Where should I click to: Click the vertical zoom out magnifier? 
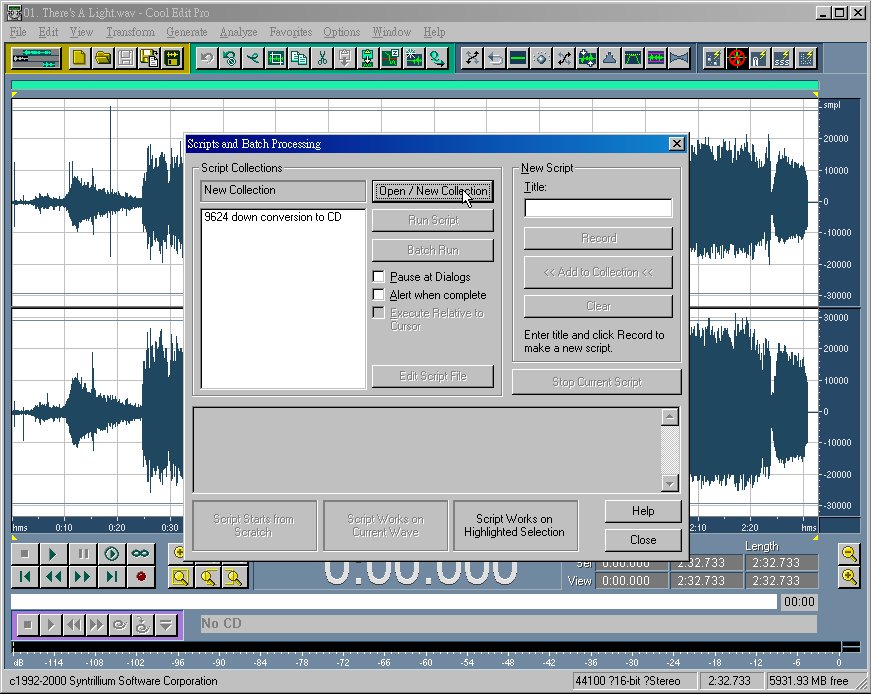click(849, 554)
